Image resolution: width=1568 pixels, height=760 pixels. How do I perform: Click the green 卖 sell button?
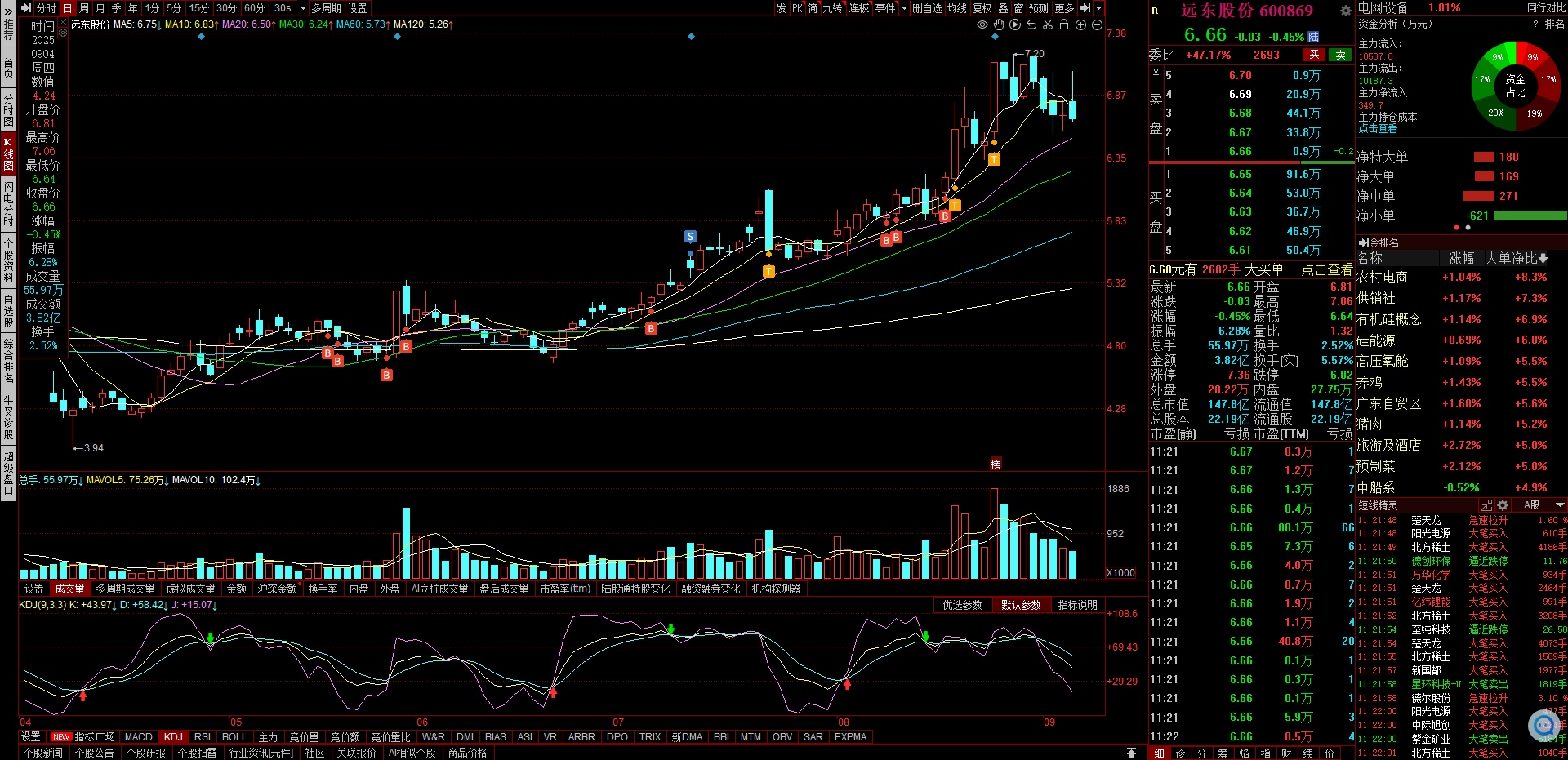tap(1340, 55)
